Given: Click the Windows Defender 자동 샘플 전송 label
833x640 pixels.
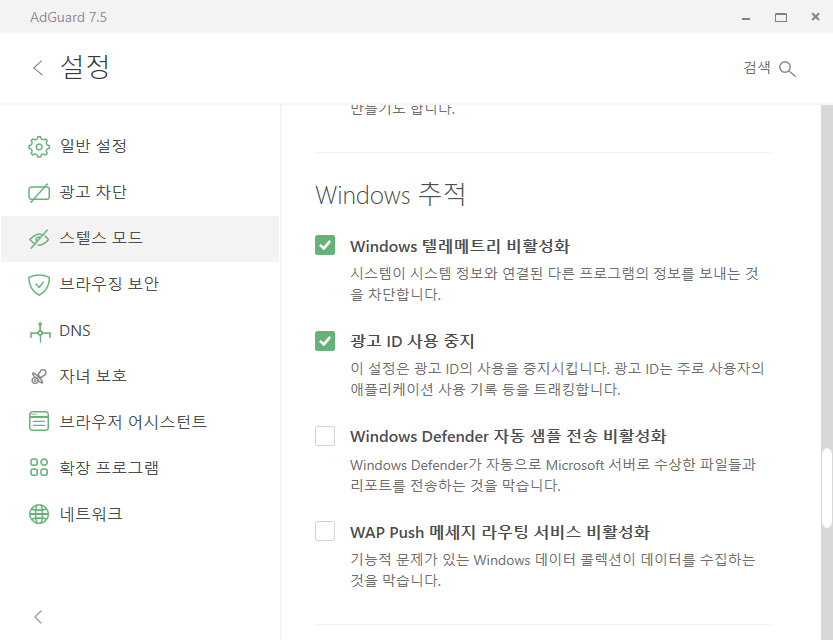Looking at the screenshot, I should coord(508,436).
